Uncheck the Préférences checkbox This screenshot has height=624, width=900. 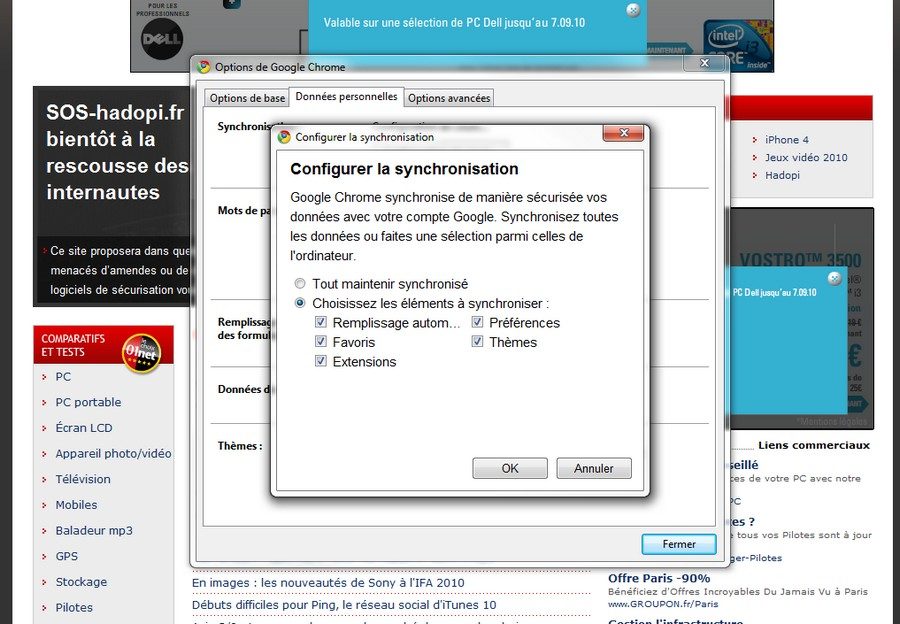point(478,323)
